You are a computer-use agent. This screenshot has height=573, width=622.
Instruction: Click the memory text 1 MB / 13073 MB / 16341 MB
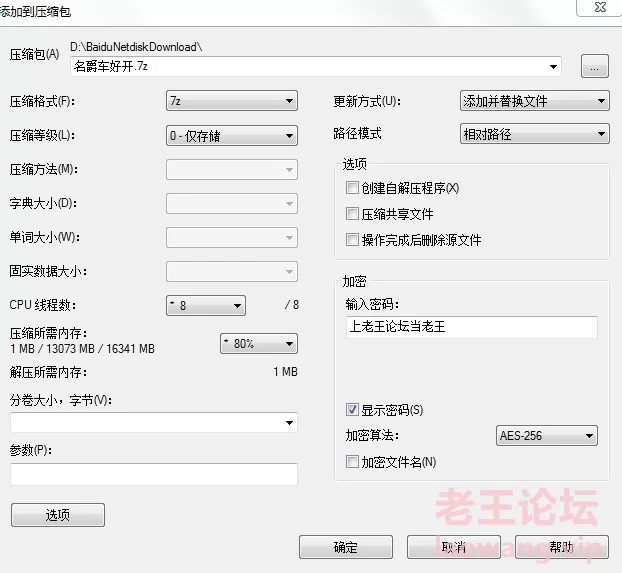[x=83, y=349]
